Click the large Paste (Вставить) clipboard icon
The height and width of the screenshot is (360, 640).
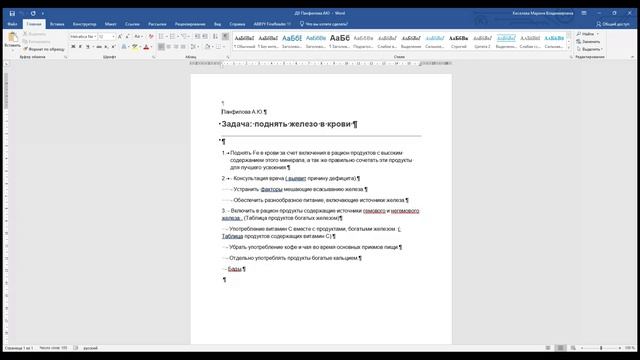[13, 38]
